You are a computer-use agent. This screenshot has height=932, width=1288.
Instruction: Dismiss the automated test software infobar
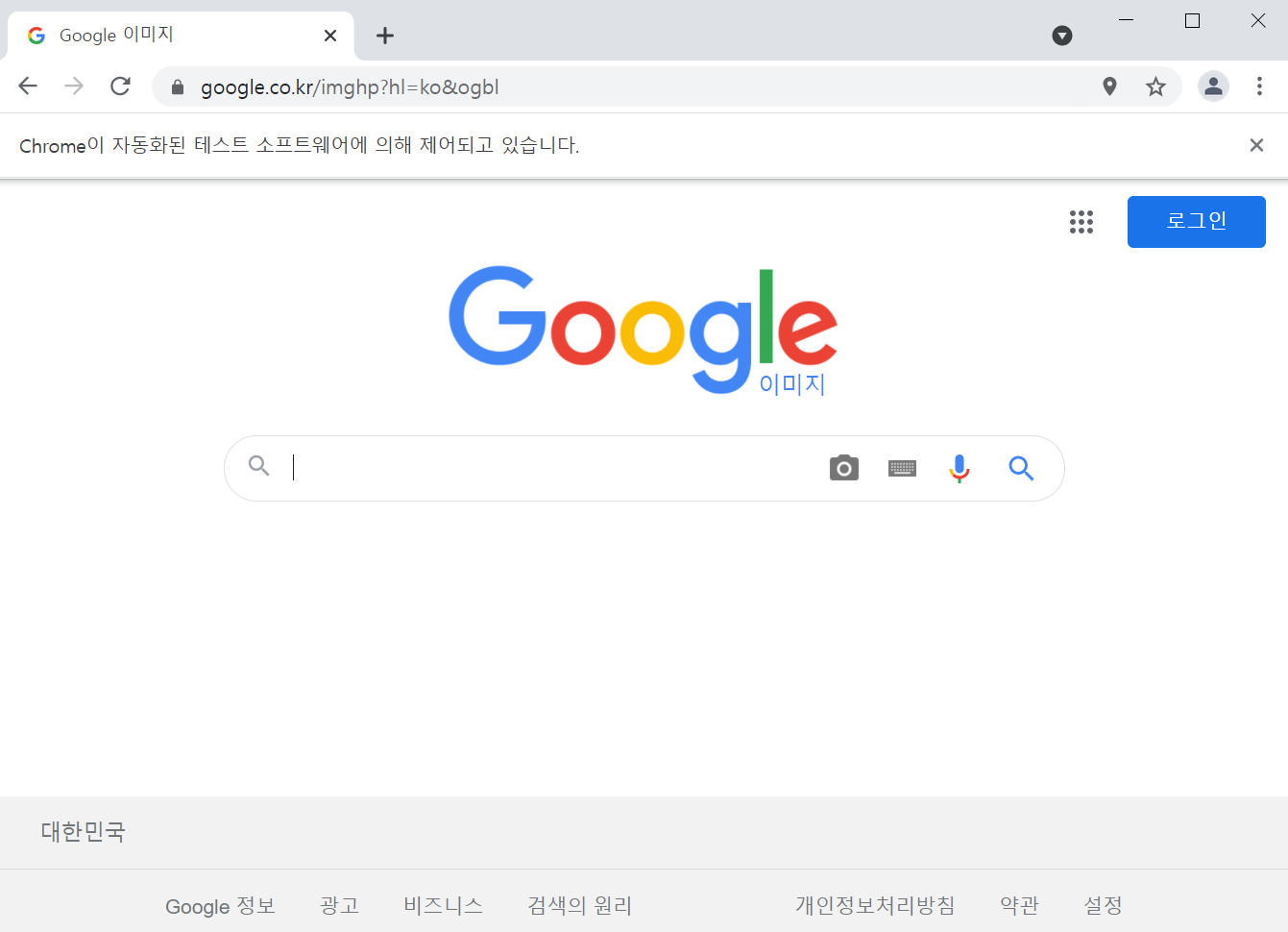click(x=1256, y=145)
